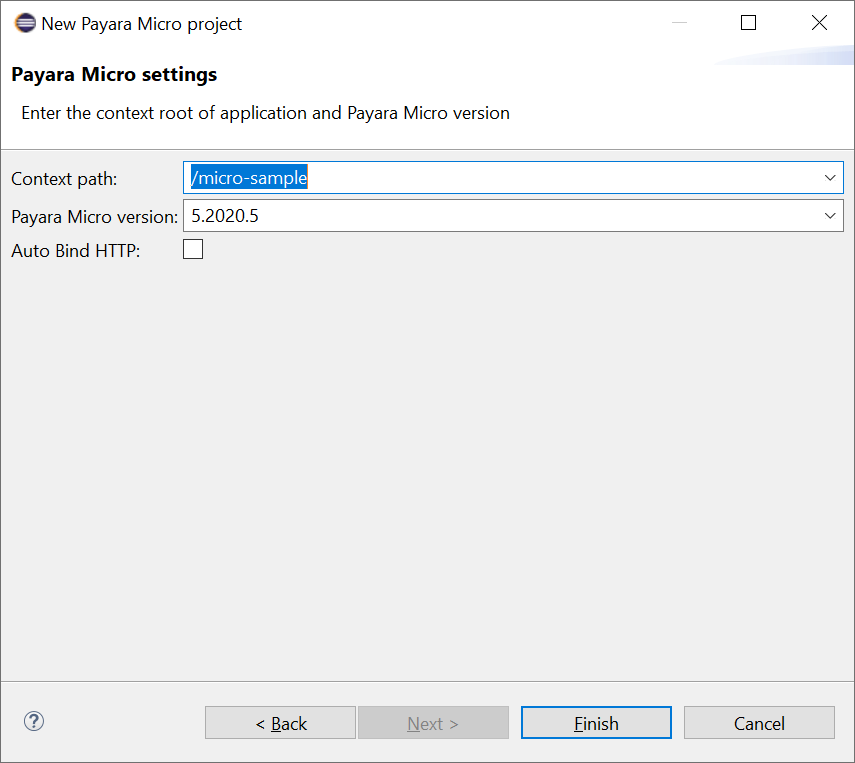855x763 pixels.
Task: Click the Eclipse icon in the title bar
Action: click(24, 23)
